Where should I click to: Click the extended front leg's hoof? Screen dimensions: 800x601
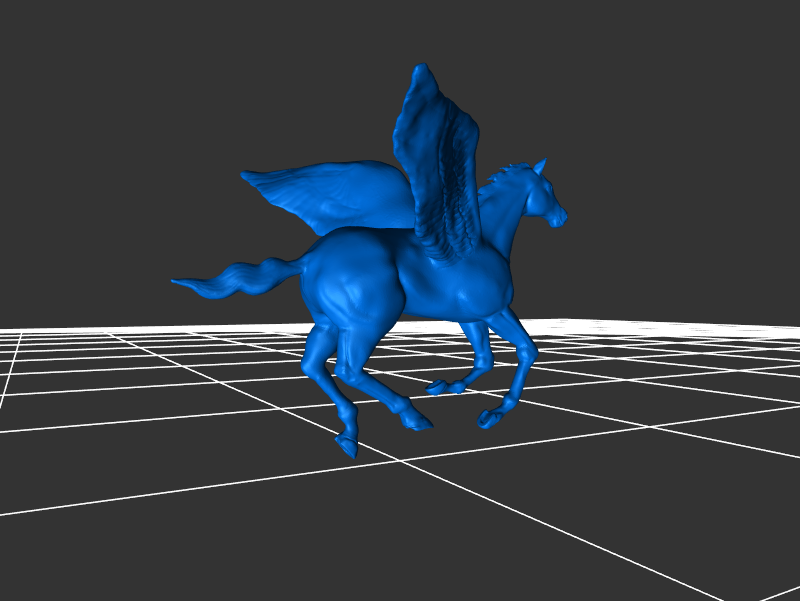pos(489,419)
